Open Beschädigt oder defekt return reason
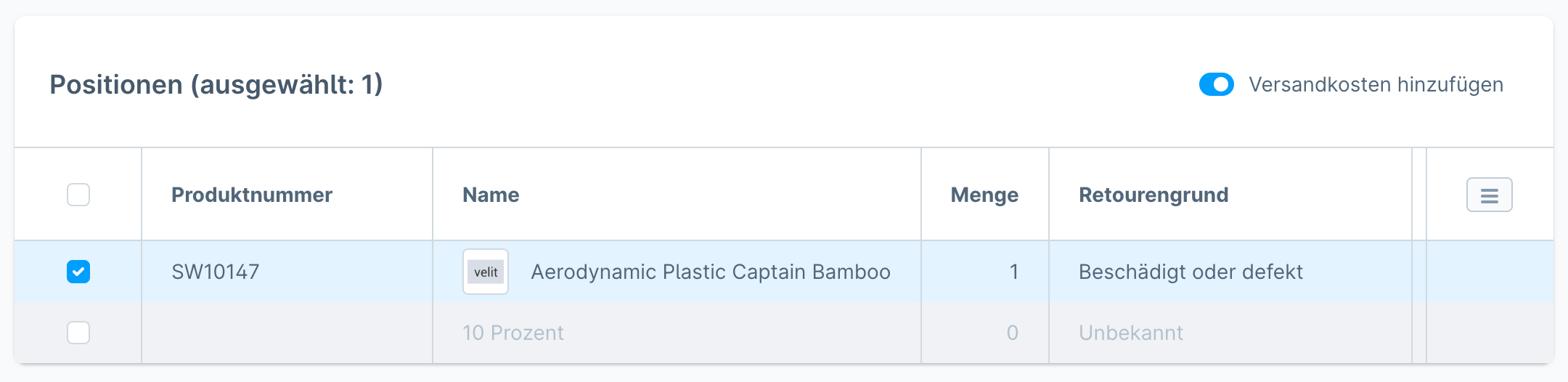 1191,272
